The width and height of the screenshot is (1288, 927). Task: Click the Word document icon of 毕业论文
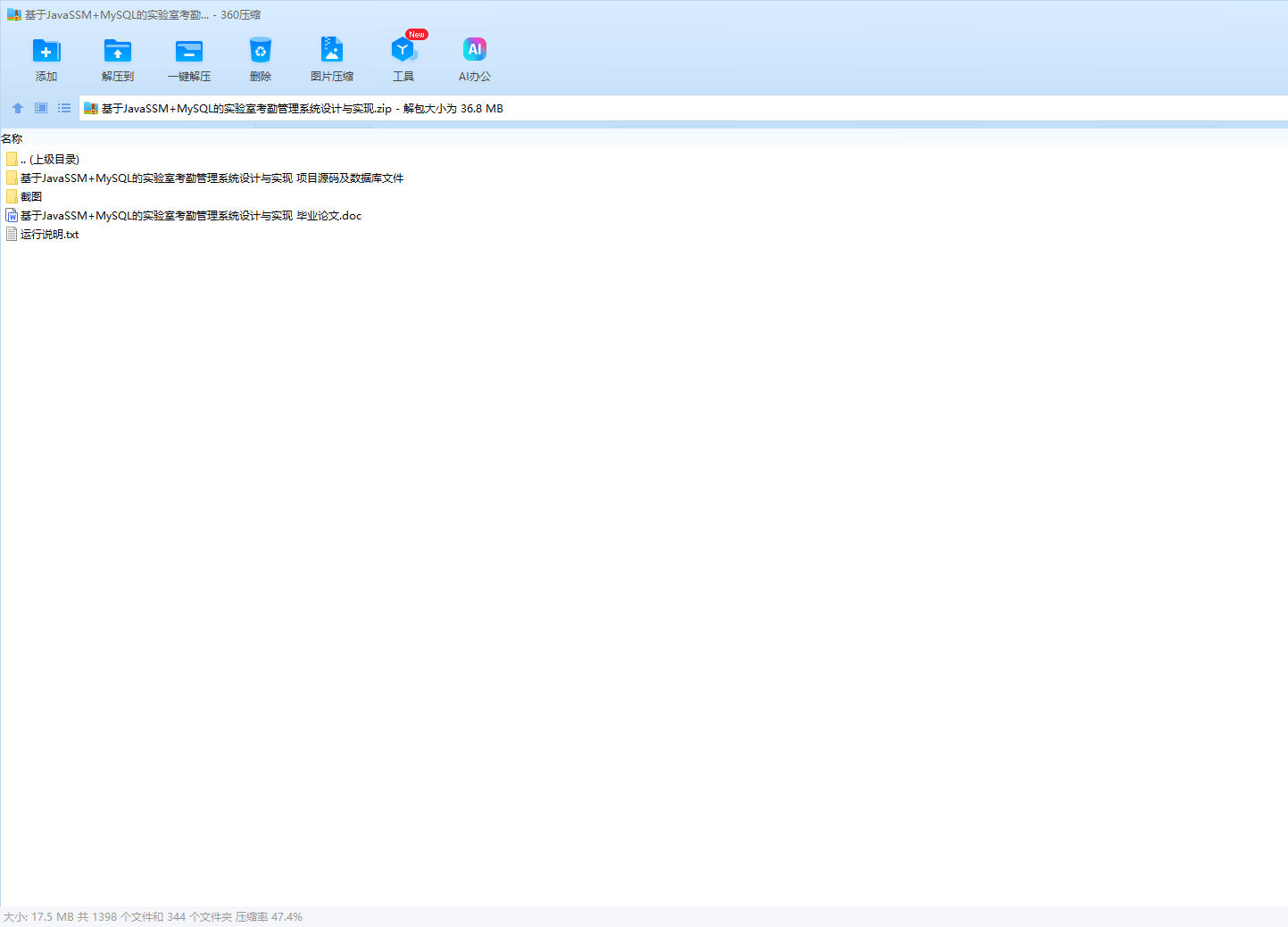coord(12,216)
